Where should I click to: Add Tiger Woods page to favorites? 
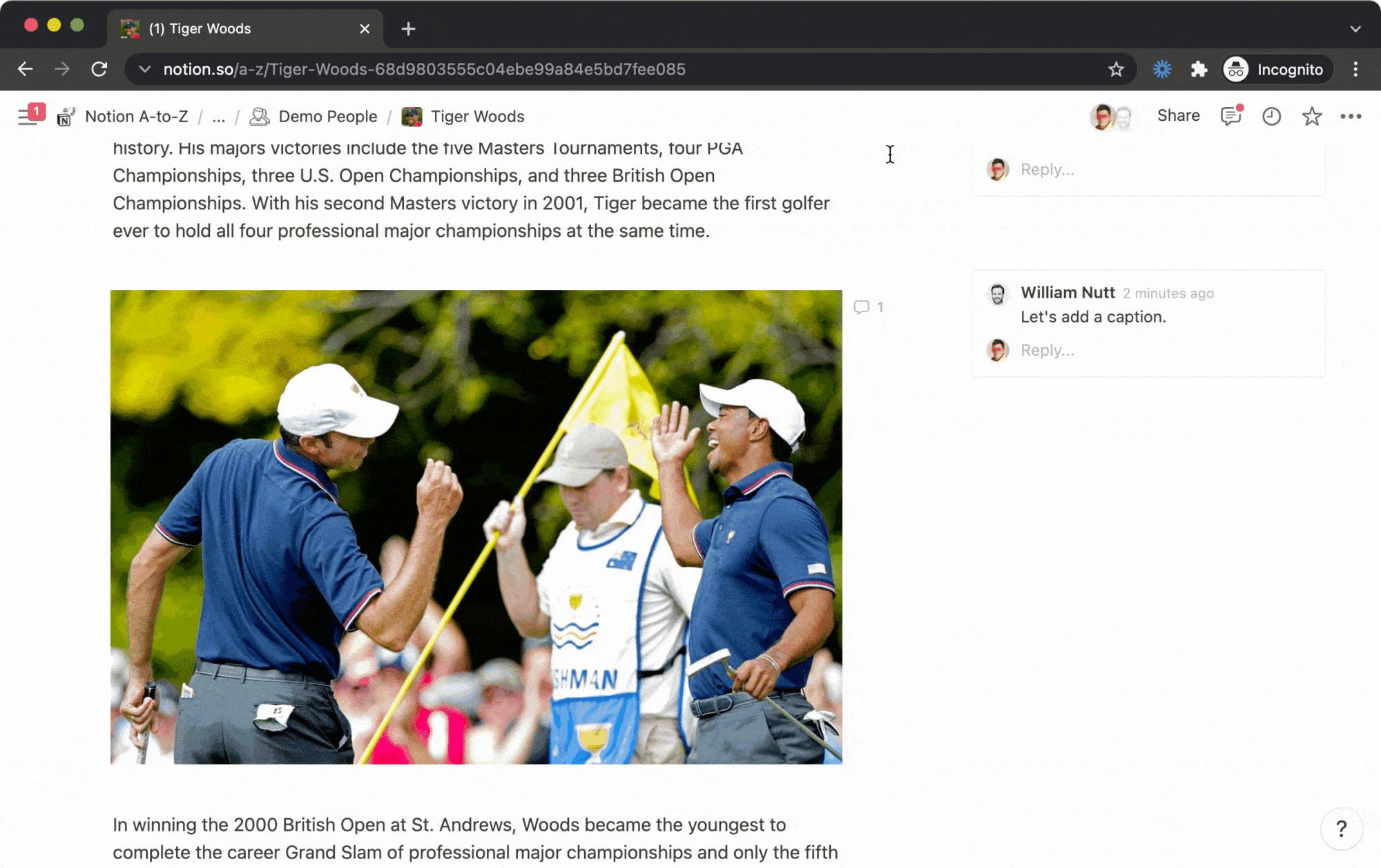(1310, 116)
